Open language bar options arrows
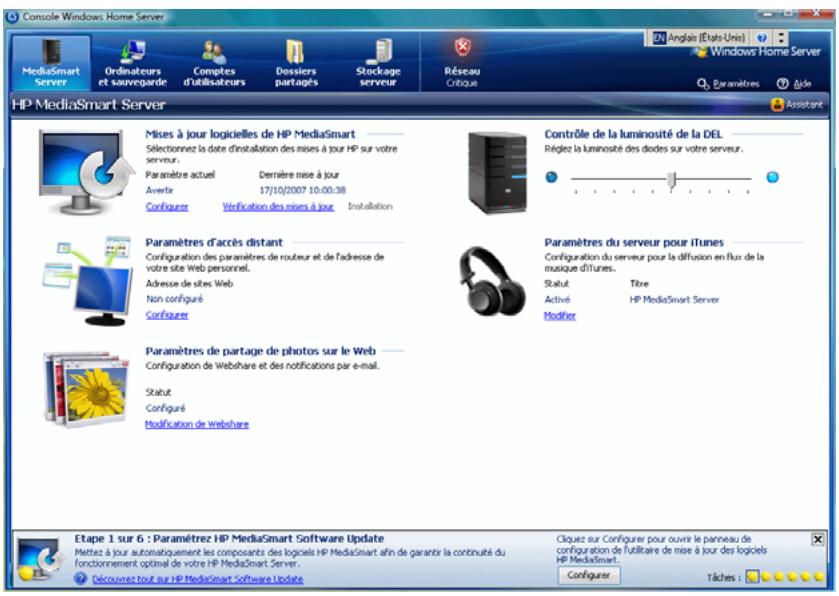Viewport: 839px width, 596px height. tap(781, 37)
